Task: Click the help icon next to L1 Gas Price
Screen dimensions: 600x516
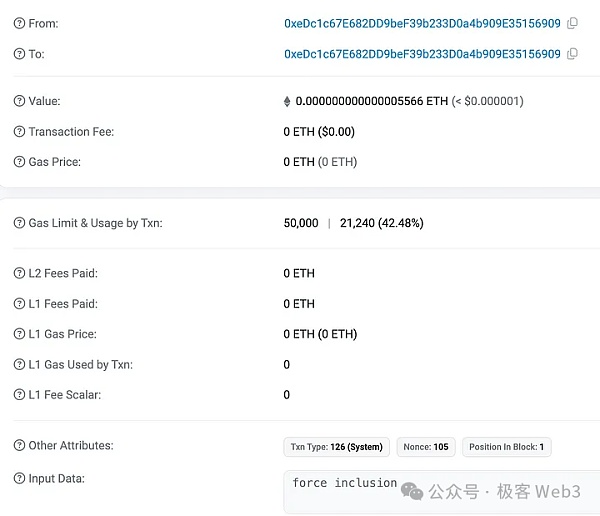Action: [19, 334]
